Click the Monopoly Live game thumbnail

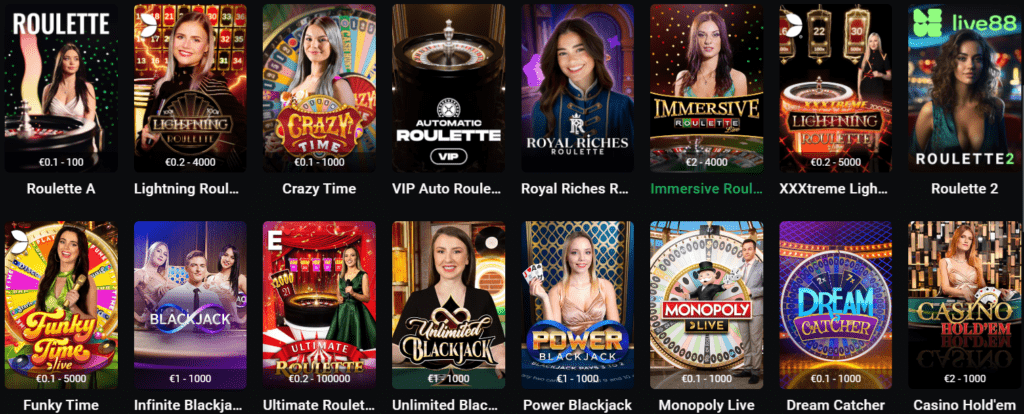pos(707,305)
